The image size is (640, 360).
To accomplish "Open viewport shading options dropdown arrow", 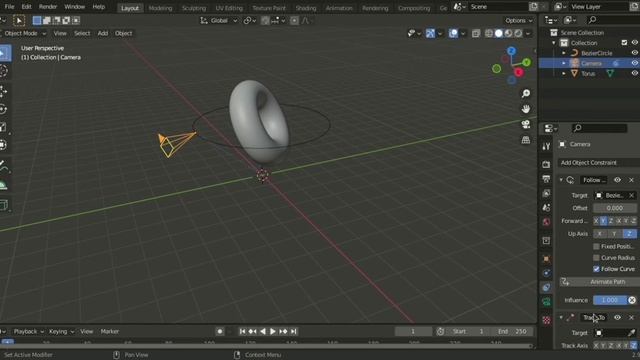I will pos(529,33).
